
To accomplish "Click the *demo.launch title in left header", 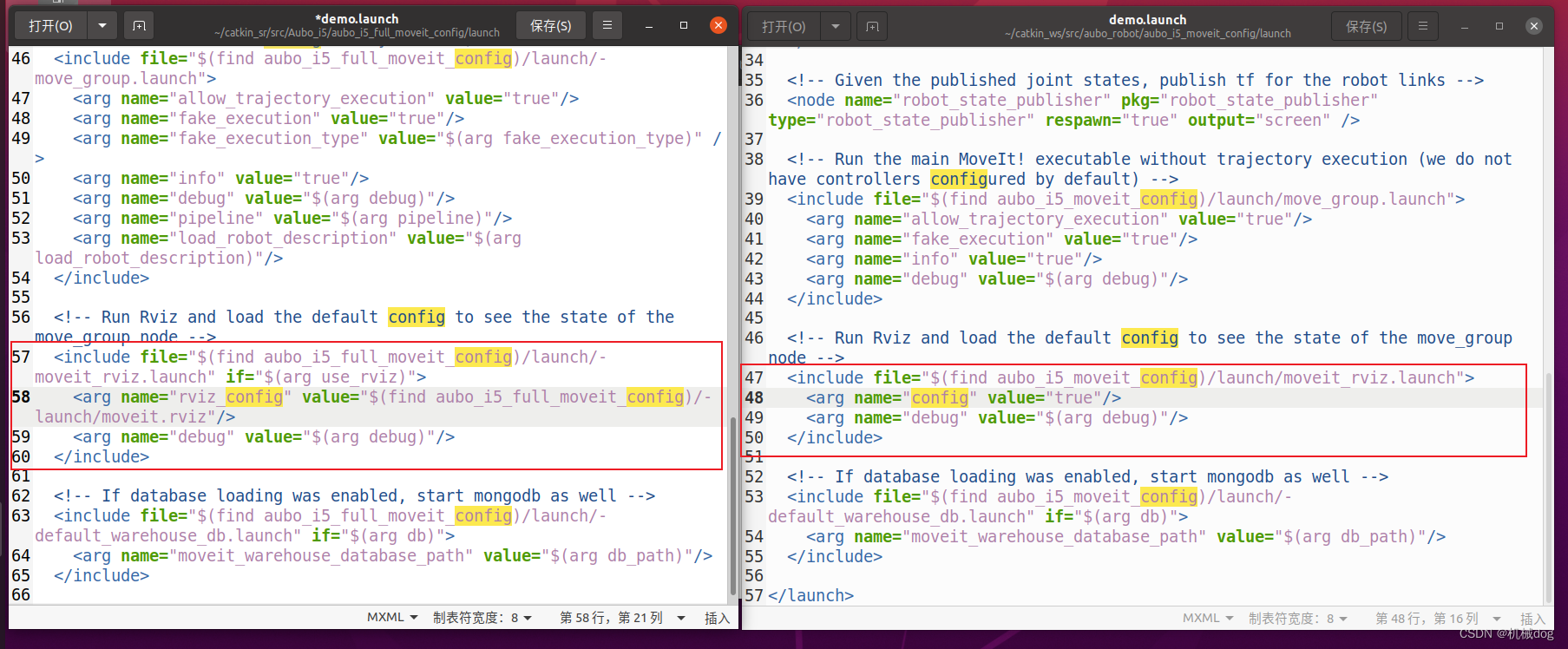I will click(x=357, y=18).
